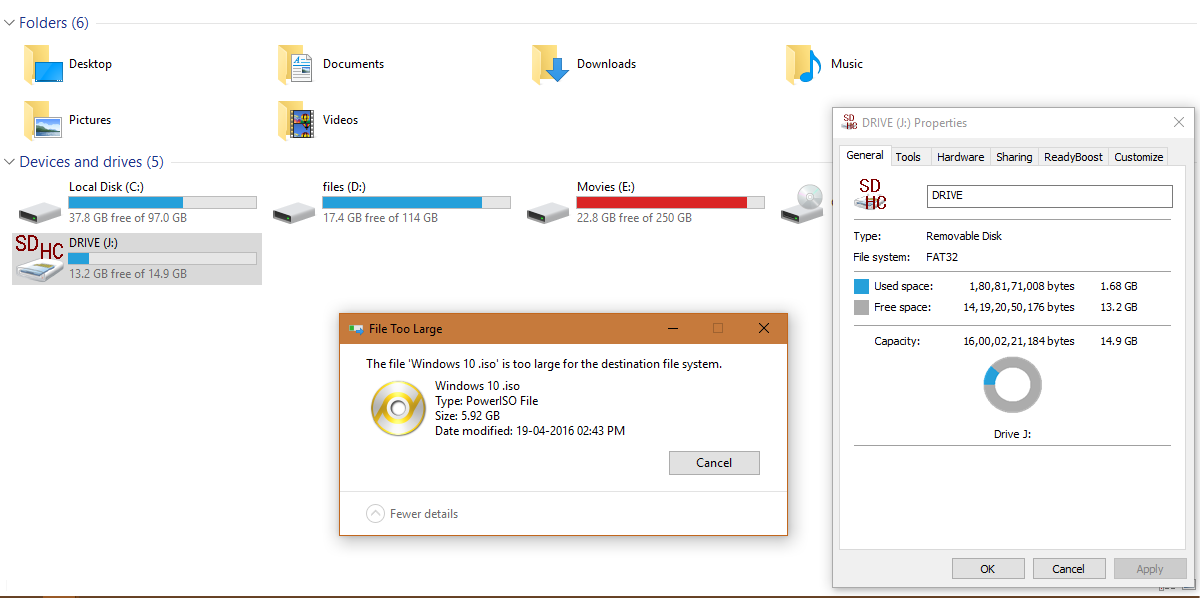Click the 'FAT32' file system value

pos(943,257)
